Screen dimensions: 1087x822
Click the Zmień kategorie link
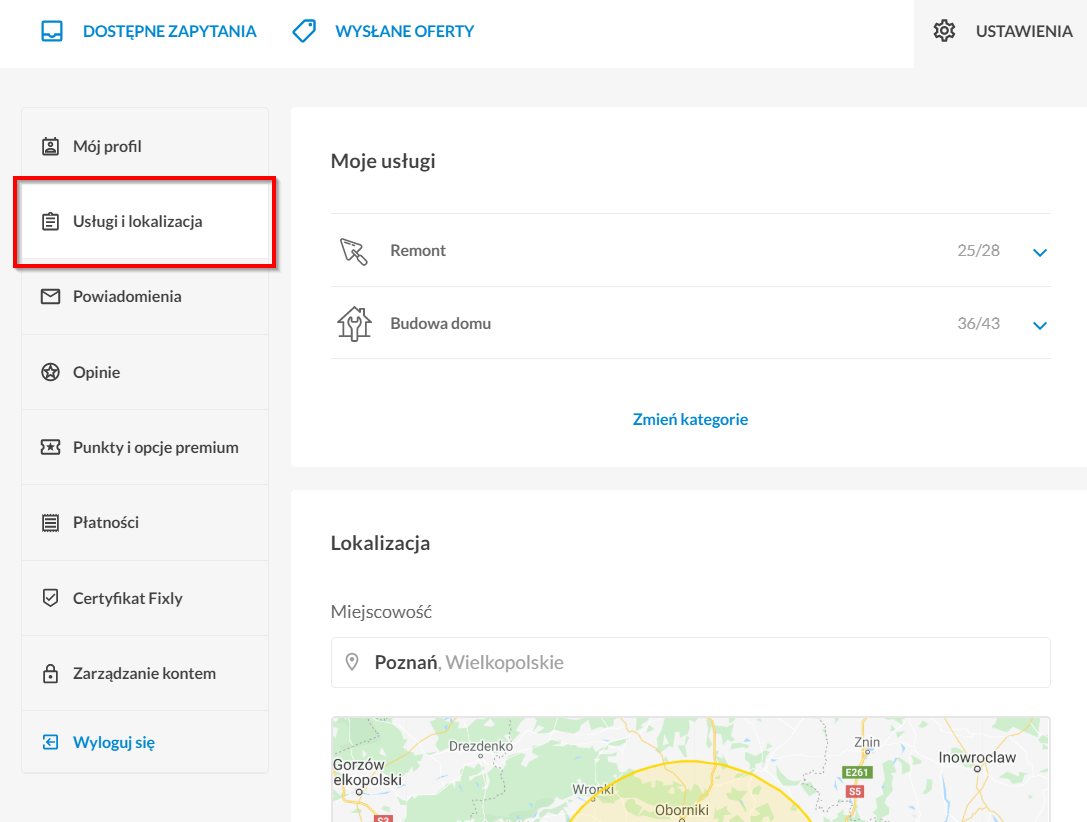690,419
